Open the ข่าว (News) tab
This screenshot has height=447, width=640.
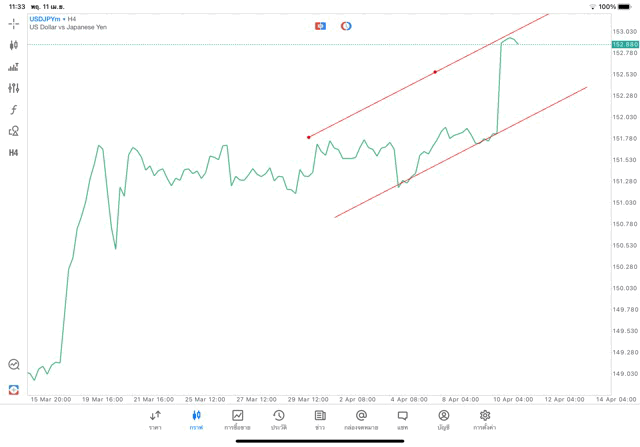320,420
